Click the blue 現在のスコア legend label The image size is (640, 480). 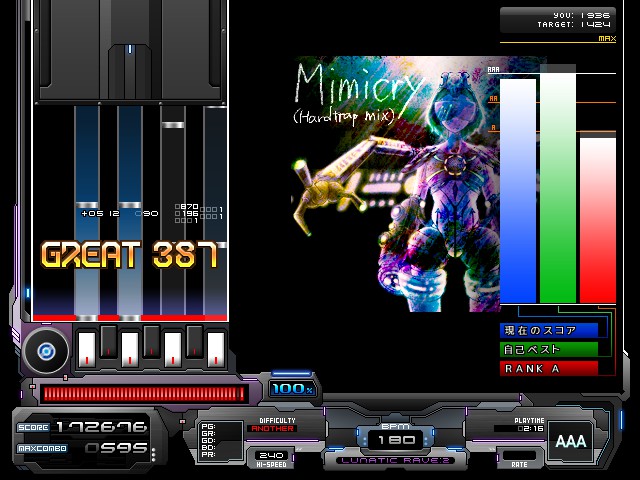549,330
